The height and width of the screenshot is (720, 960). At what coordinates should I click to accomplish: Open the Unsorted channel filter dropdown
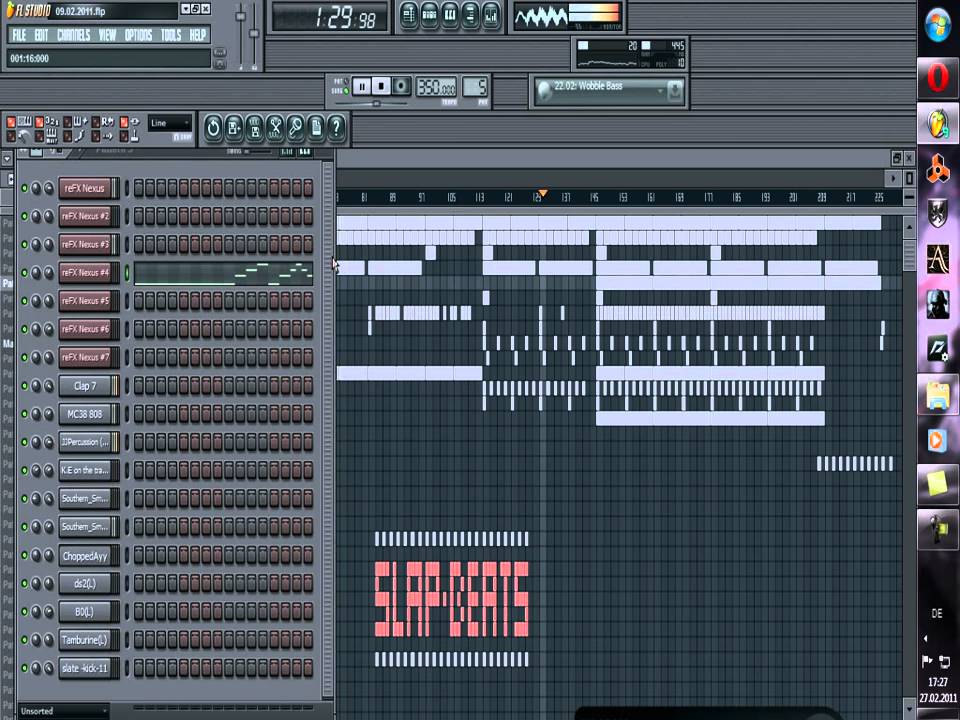(x=63, y=711)
